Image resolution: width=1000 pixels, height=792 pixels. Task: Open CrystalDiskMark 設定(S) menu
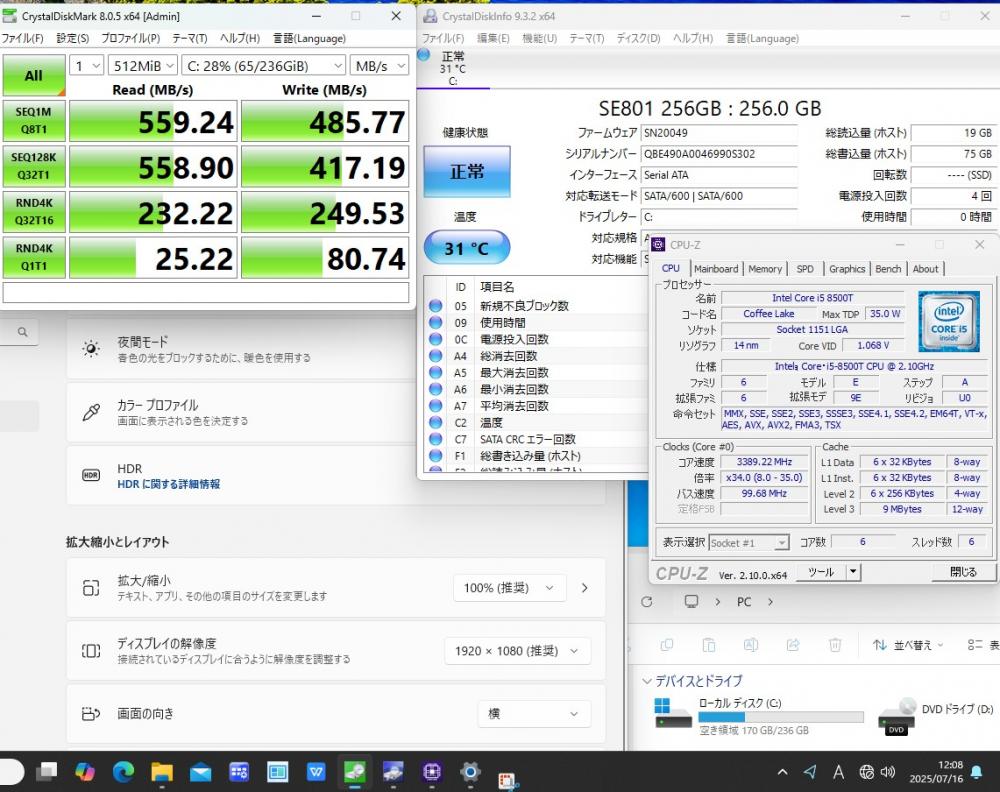click(73, 38)
